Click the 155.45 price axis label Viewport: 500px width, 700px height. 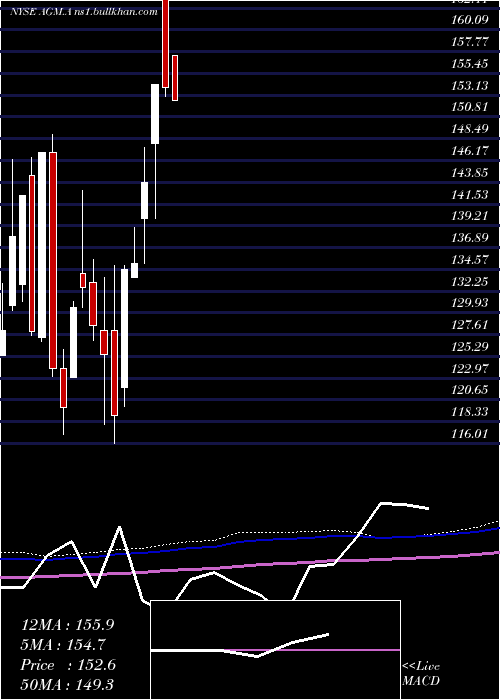tap(470, 63)
